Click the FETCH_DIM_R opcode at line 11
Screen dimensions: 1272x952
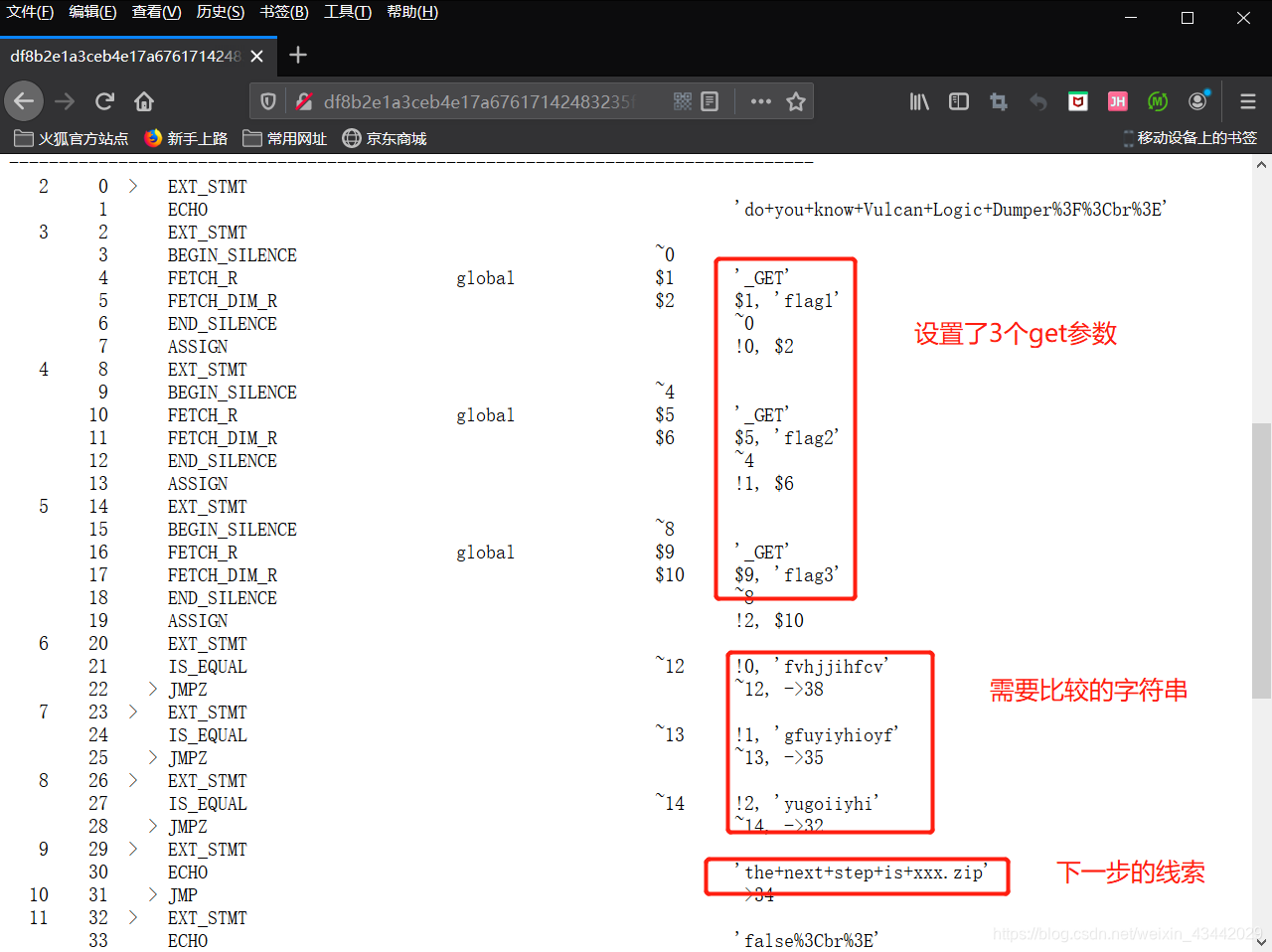point(223,437)
